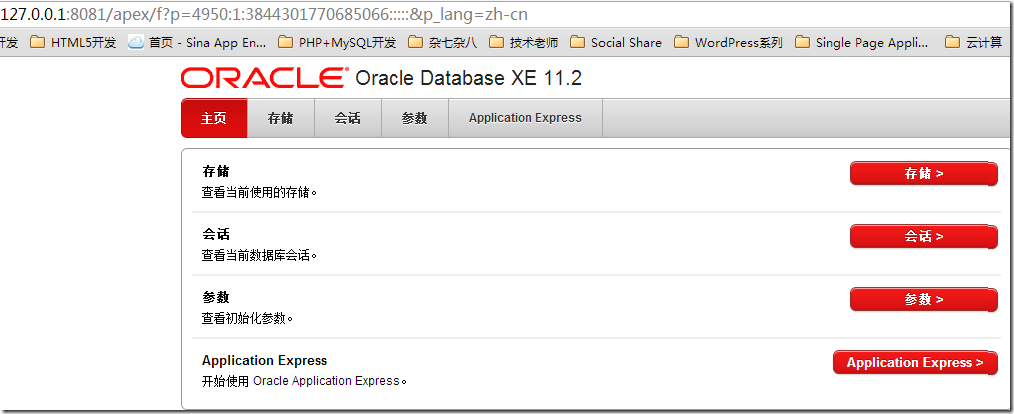Click the red Application Express > button

(915, 362)
